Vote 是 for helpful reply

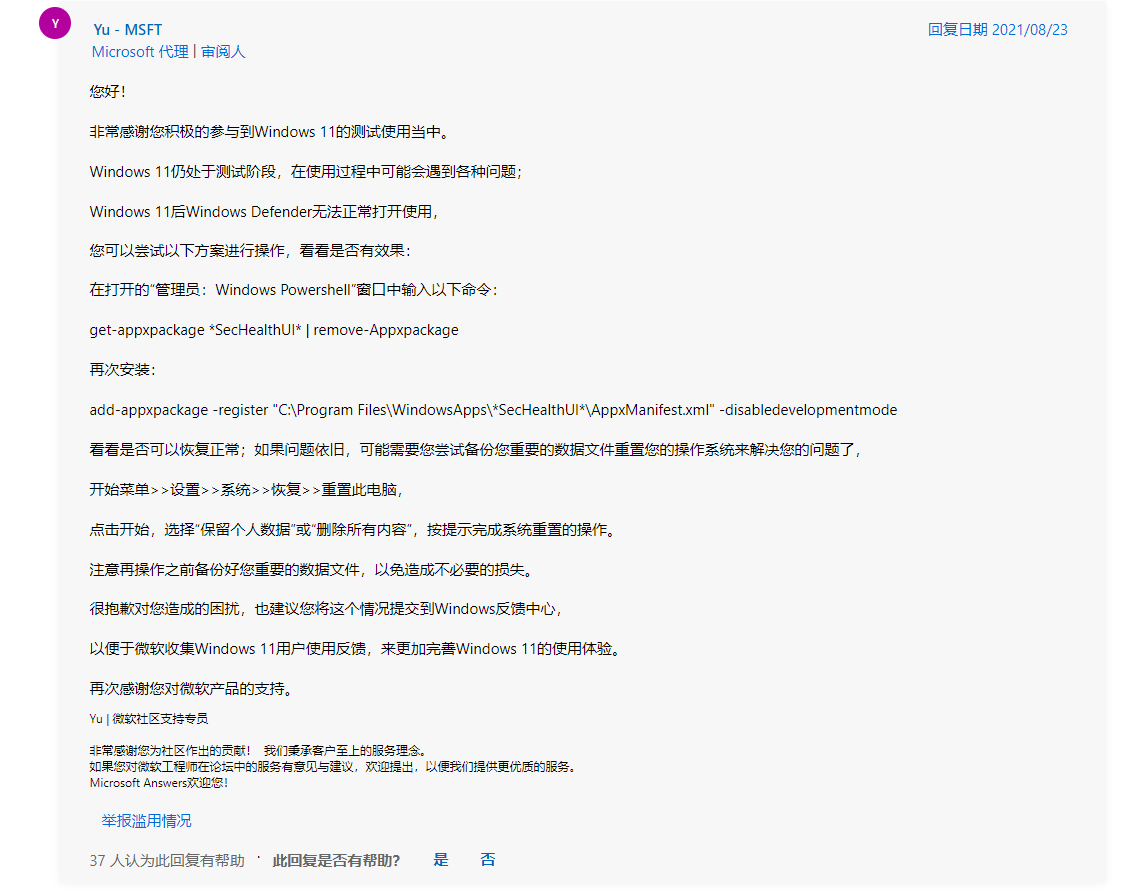(x=440, y=860)
